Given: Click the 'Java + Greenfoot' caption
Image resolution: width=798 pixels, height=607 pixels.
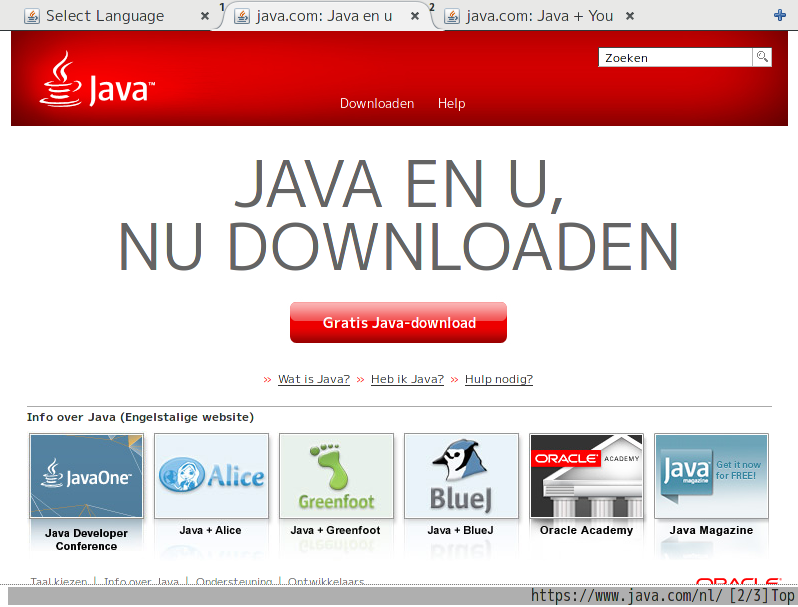Looking at the screenshot, I should pyautogui.click(x=335, y=530).
